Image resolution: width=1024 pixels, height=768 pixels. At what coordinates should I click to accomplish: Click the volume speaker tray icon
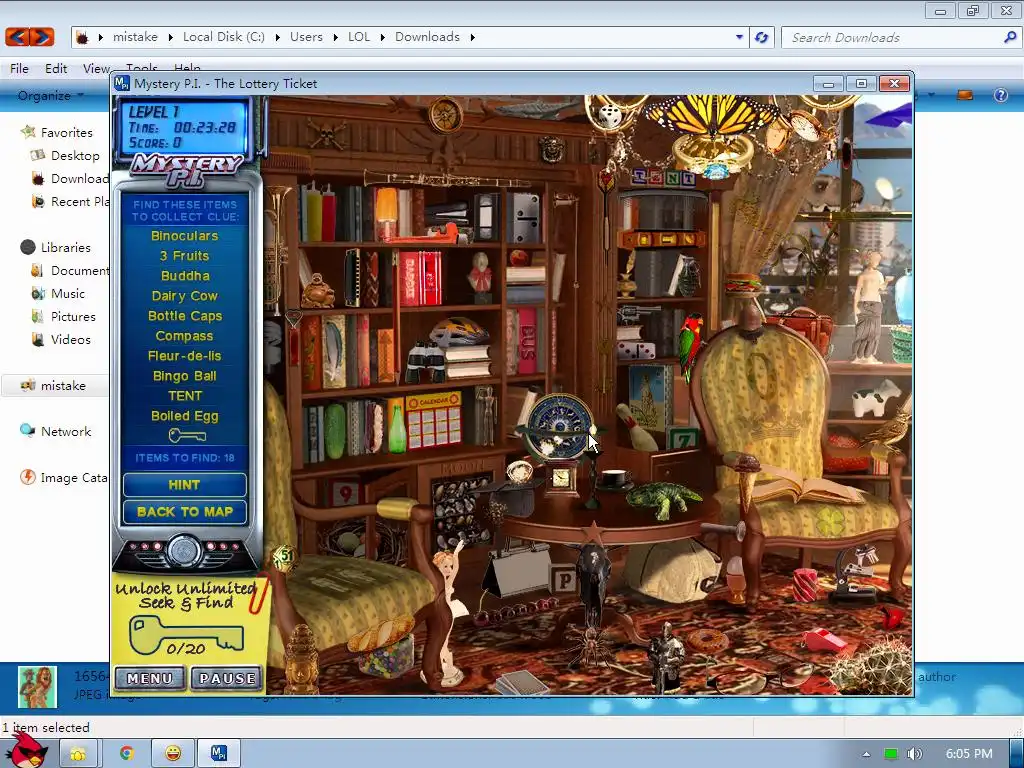pyautogui.click(x=914, y=754)
